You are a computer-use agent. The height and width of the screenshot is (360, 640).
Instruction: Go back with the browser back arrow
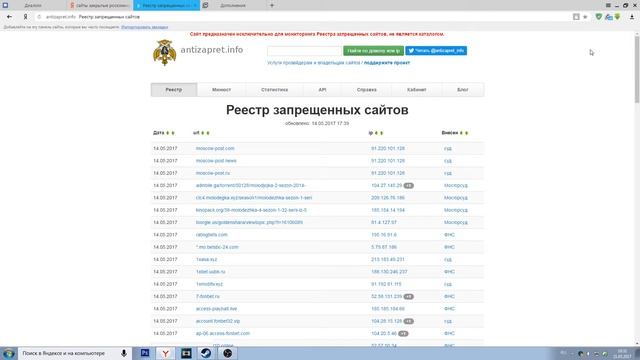[x=9, y=17]
